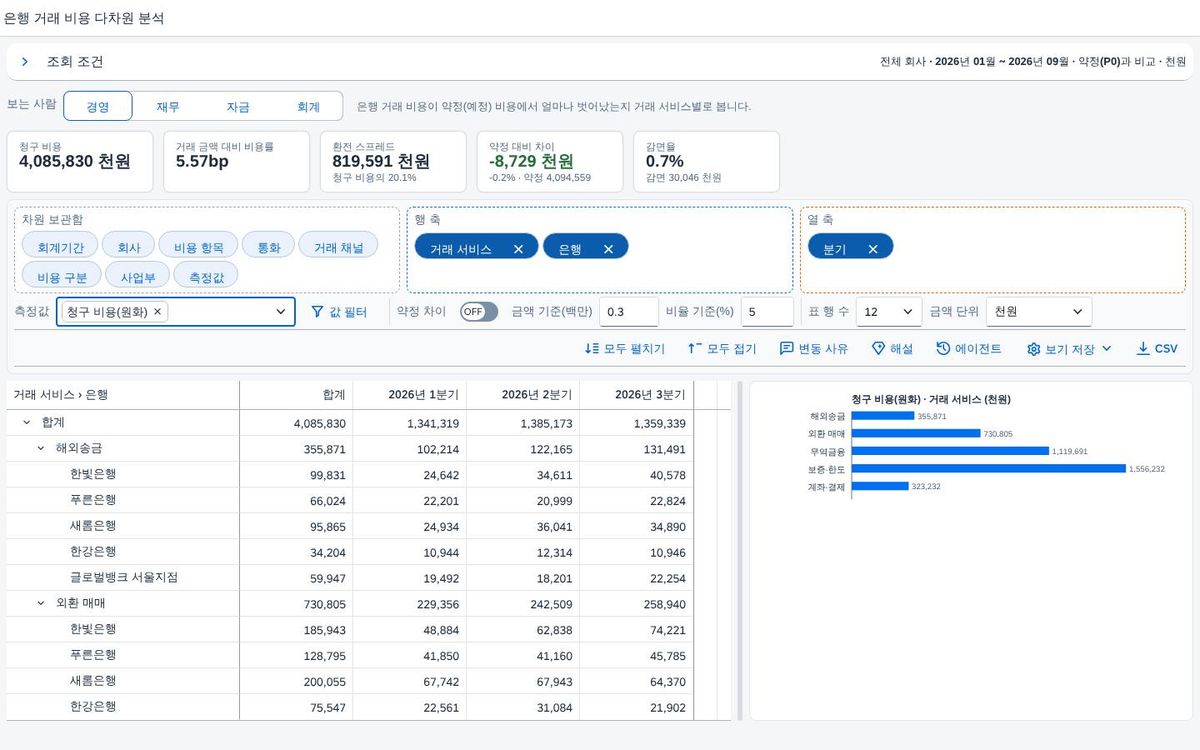
Task: Switch to the 재무 tab
Action: tap(168, 107)
